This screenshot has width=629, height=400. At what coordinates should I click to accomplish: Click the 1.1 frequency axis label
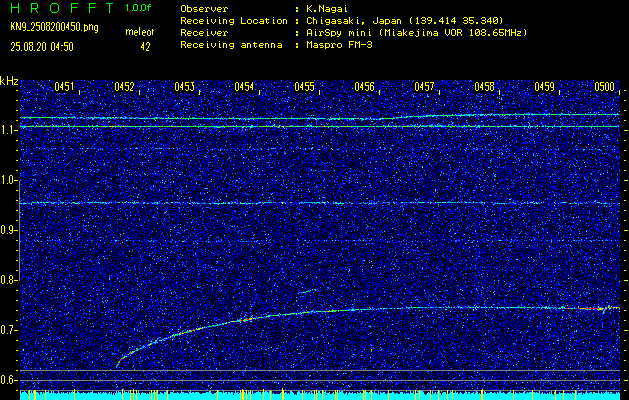(9, 130)
